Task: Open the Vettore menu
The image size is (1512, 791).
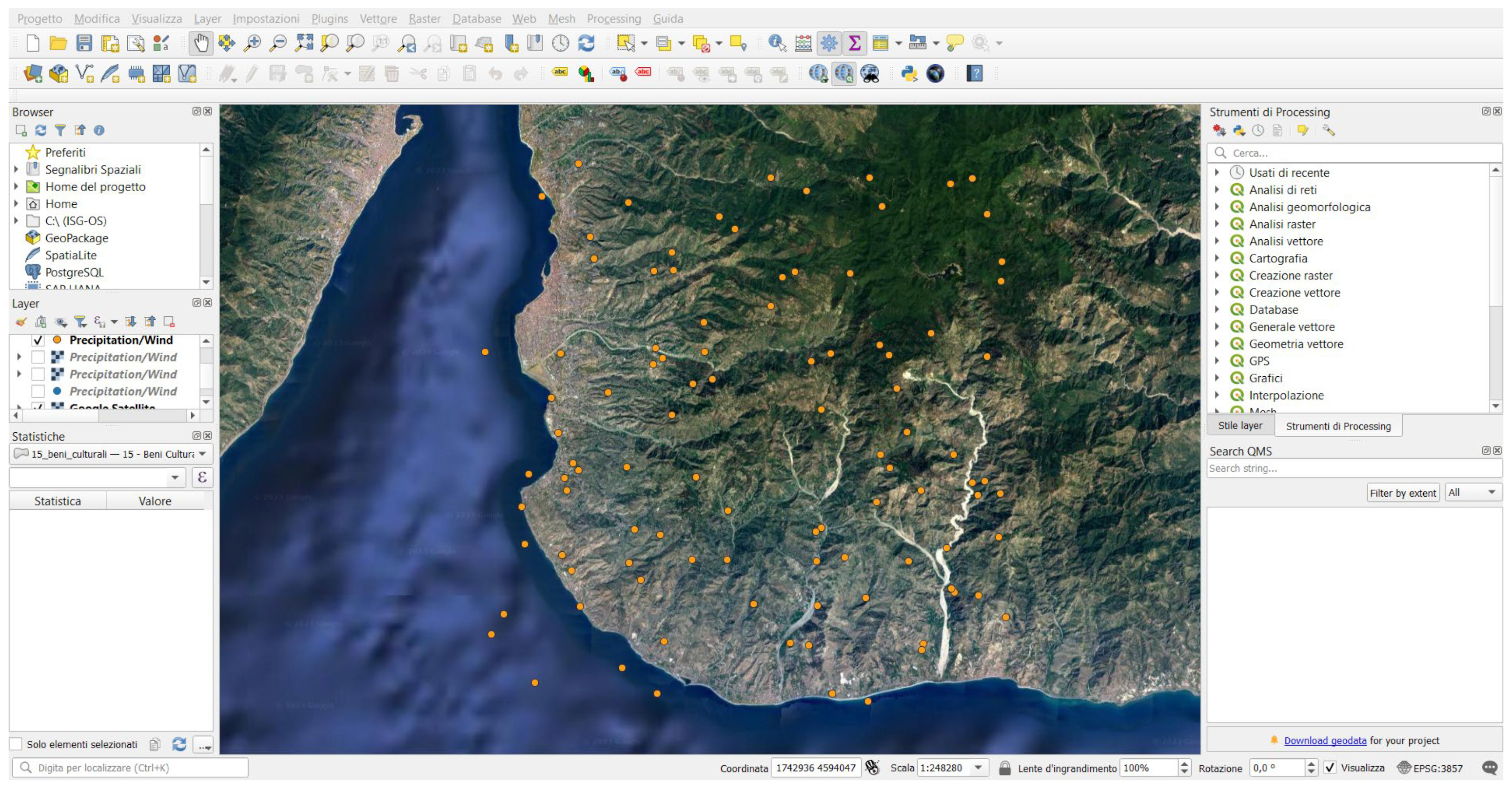Action: (377, 19)
